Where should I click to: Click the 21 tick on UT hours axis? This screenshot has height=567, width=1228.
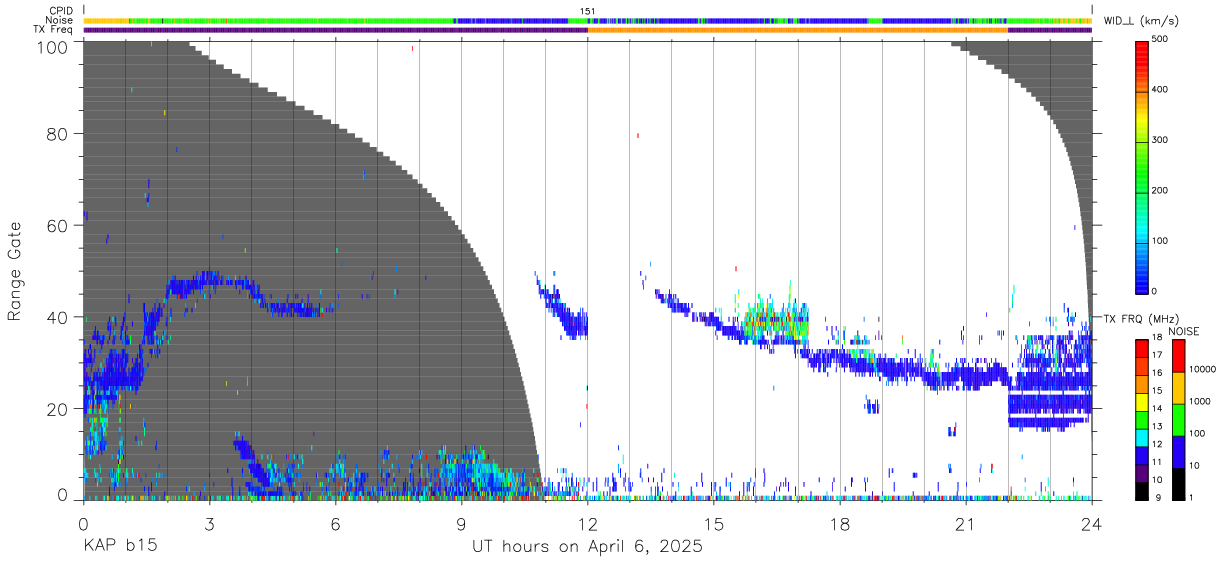pyautogui.click(x=966, y=523)
